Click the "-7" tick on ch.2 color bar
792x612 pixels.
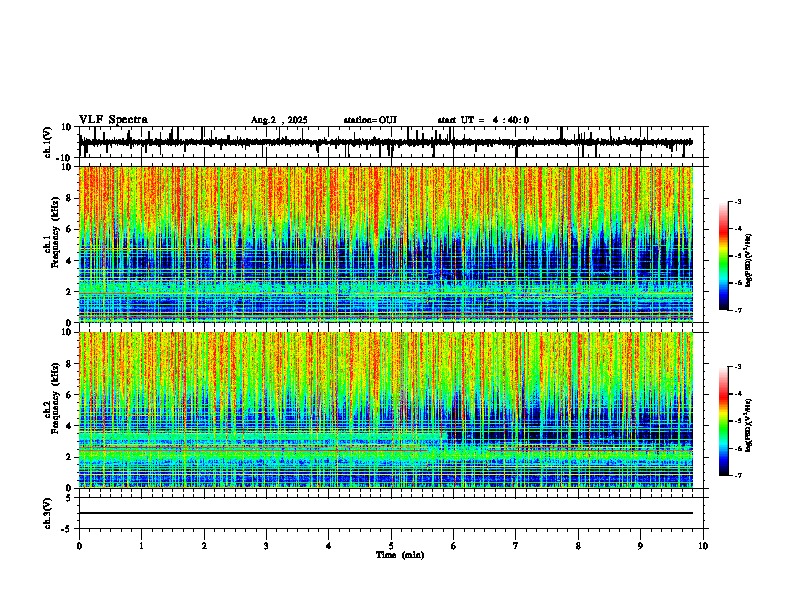(738, 476)
